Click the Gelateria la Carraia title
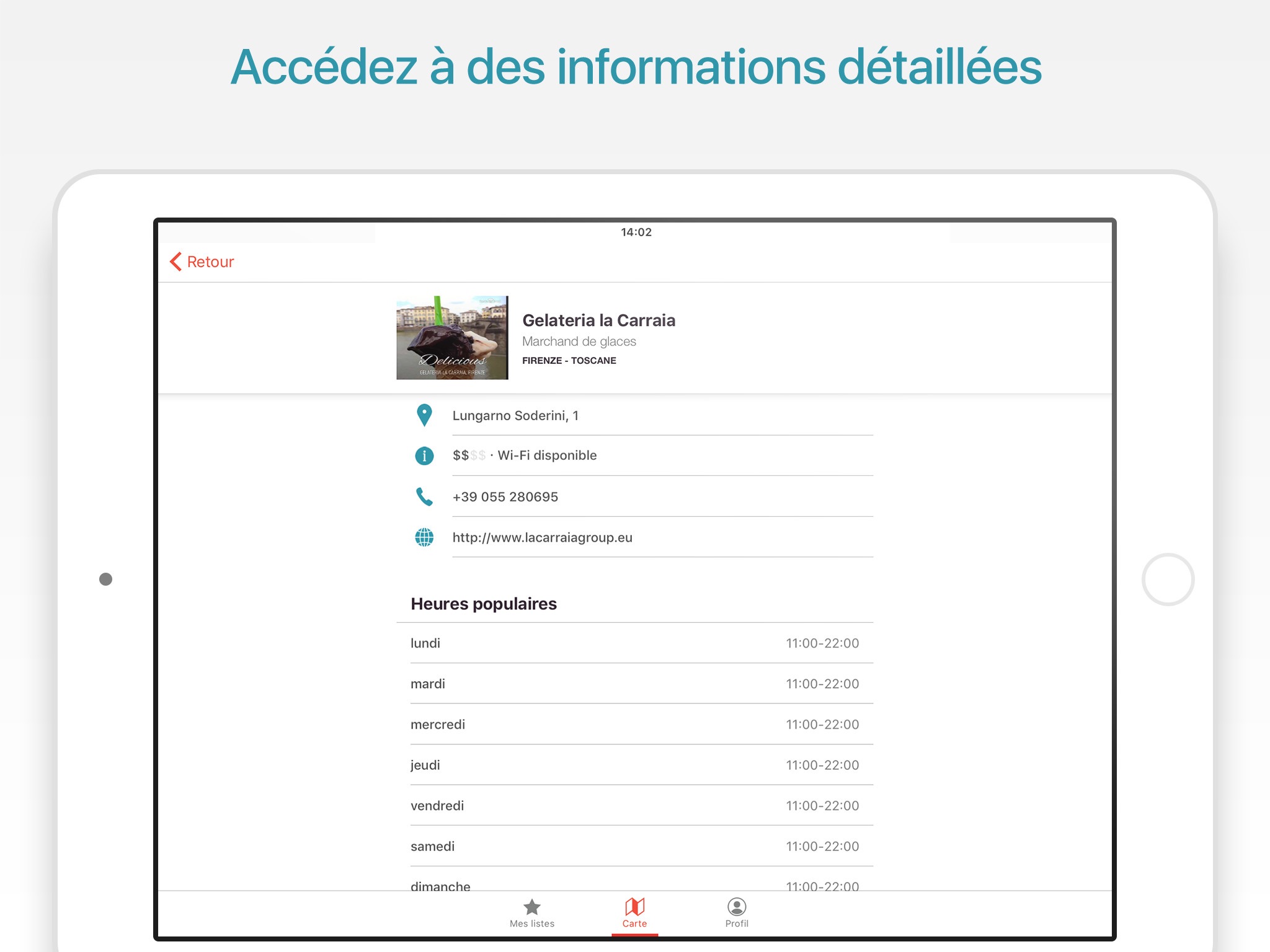Image resolution: width=1270 pixels, height=952 pixels. point(598,320)
